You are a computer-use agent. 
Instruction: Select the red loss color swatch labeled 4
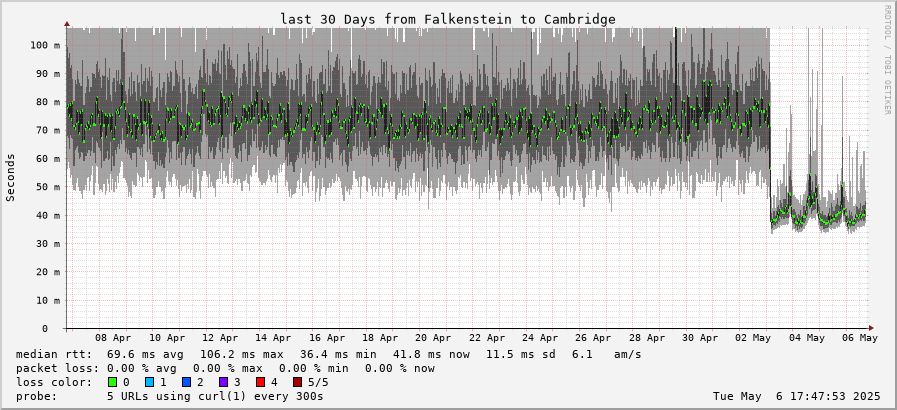[x=260, y=382]
